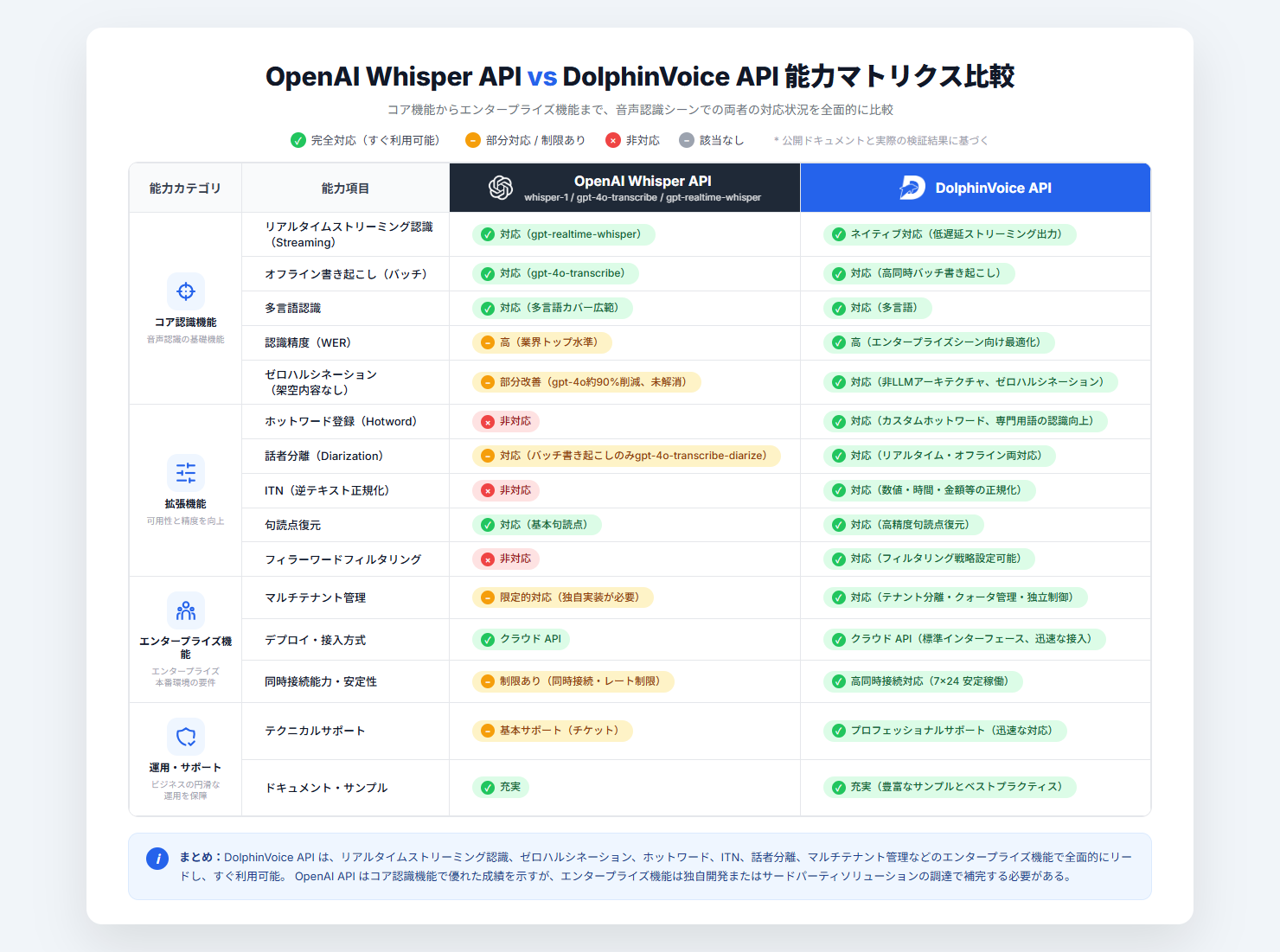Click orange legend icon for 部分対応
This screenshot has height=952, width=1280.
click(x=473, y=140)
